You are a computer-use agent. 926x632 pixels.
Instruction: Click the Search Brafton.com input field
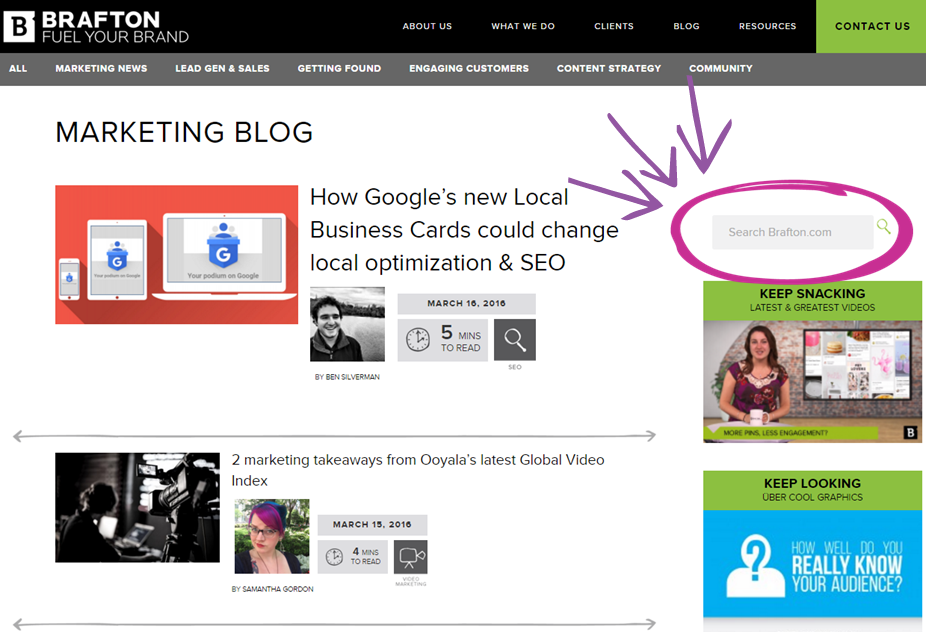(x=790, y=232)
